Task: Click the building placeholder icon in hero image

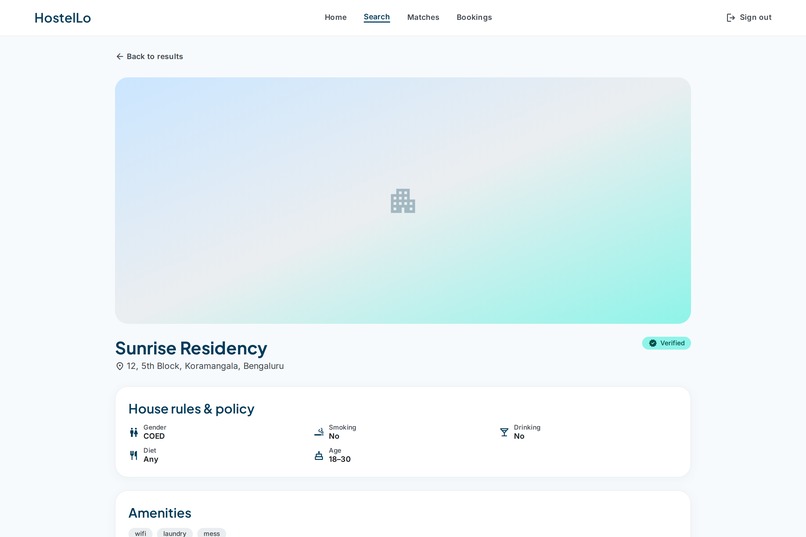Action: 403,201
